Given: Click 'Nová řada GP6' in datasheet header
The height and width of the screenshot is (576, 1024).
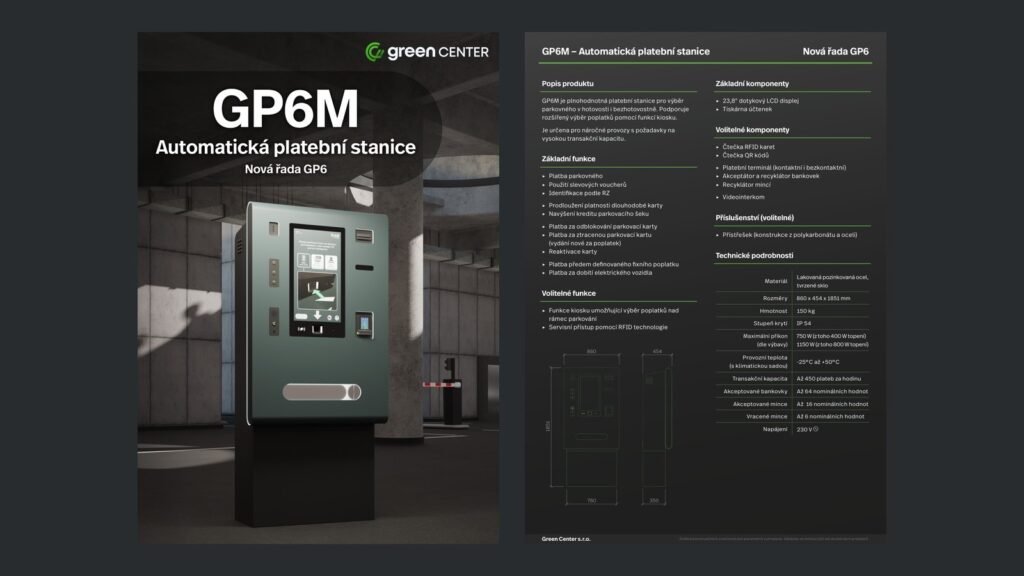Looking at the screenshot, I should click(835, 51).
